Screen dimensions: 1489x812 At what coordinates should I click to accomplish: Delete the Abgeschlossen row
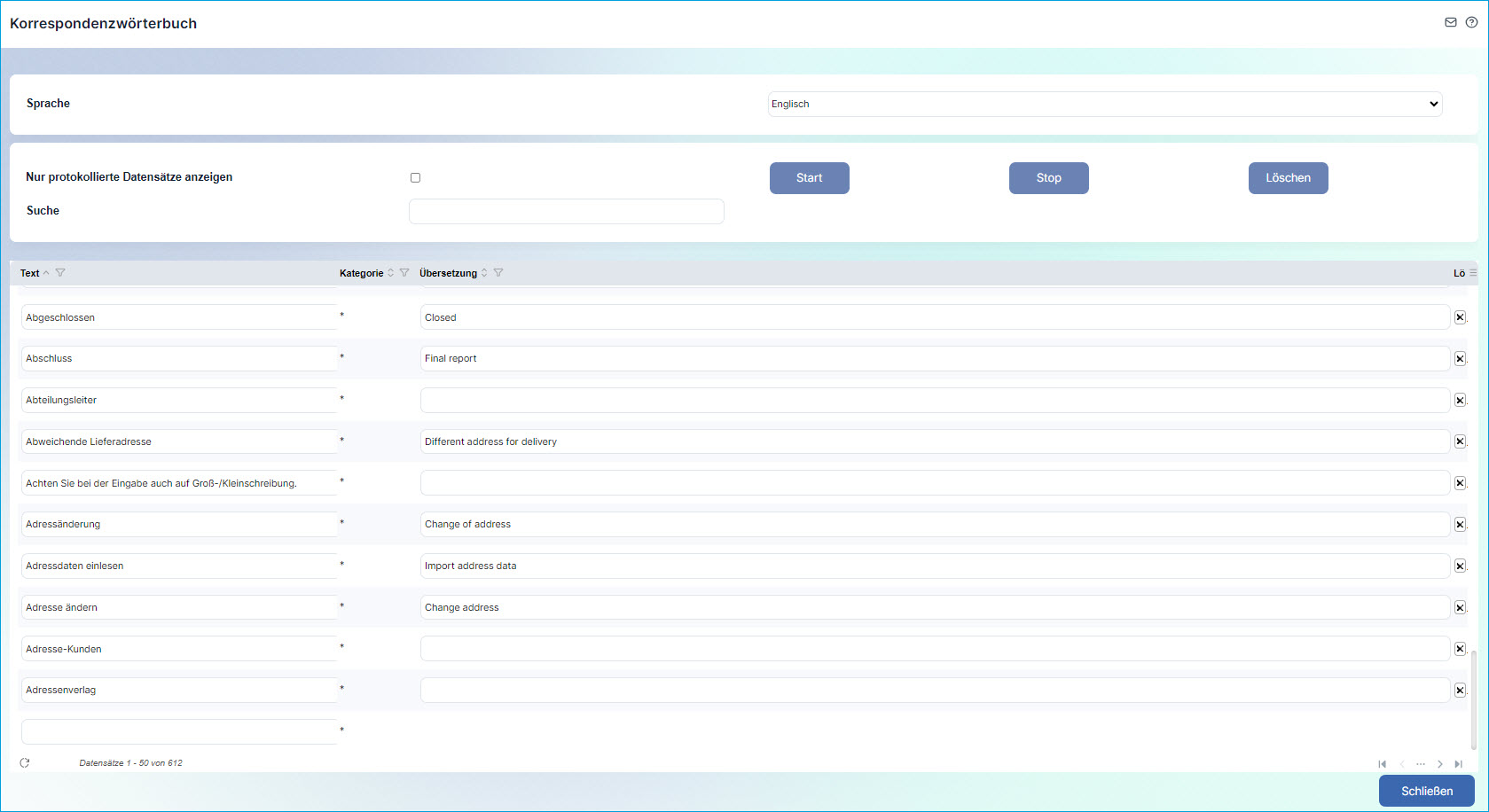coord(1460,317)
